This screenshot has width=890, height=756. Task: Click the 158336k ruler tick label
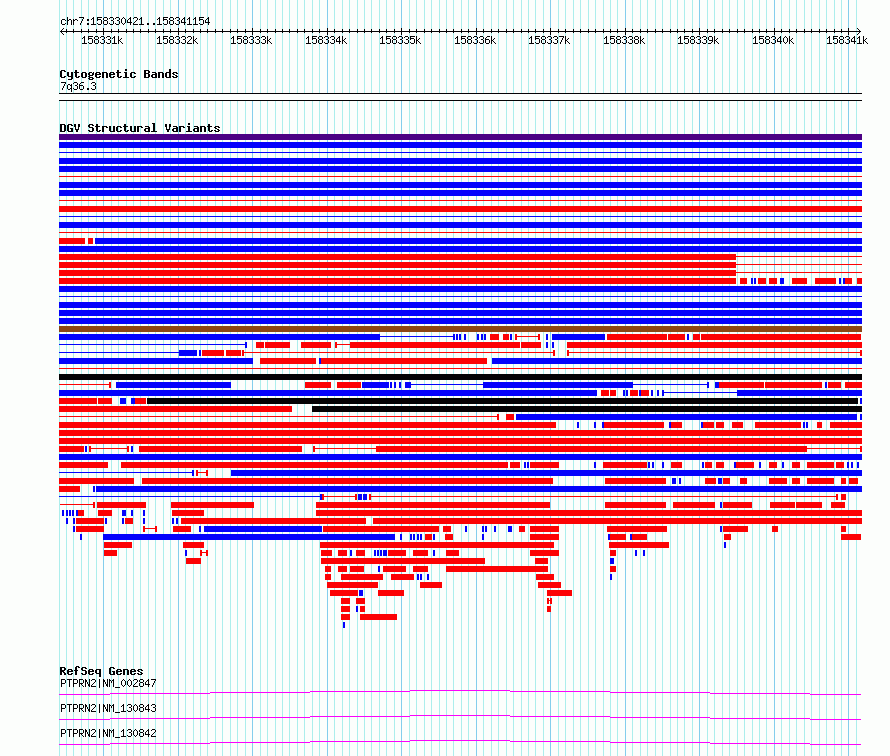pyautogui.click(x=475, y=40)
